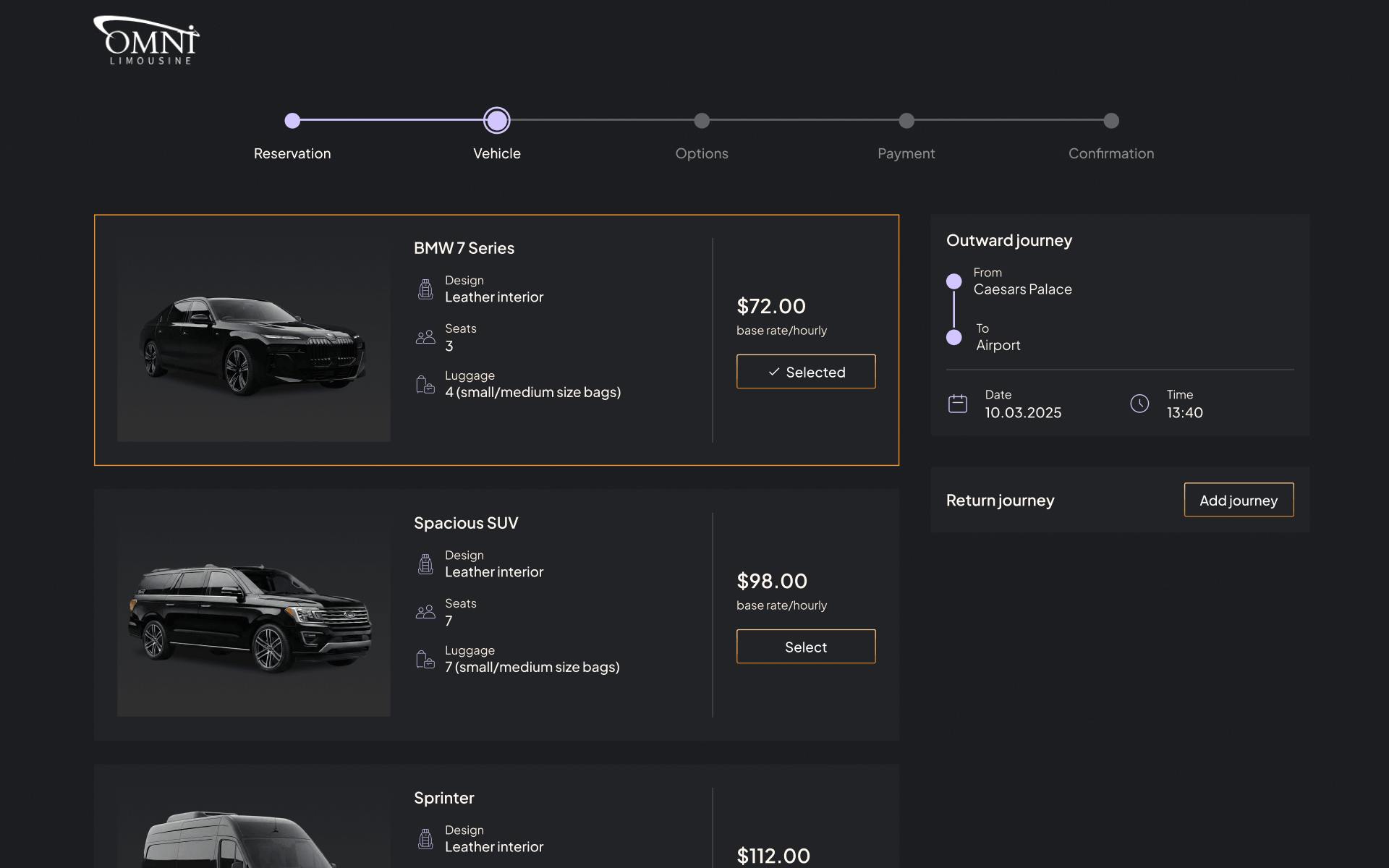Click the clock icon beside Time
The width and height of the screenshot is (1389, 868).
click(1139, 404)
